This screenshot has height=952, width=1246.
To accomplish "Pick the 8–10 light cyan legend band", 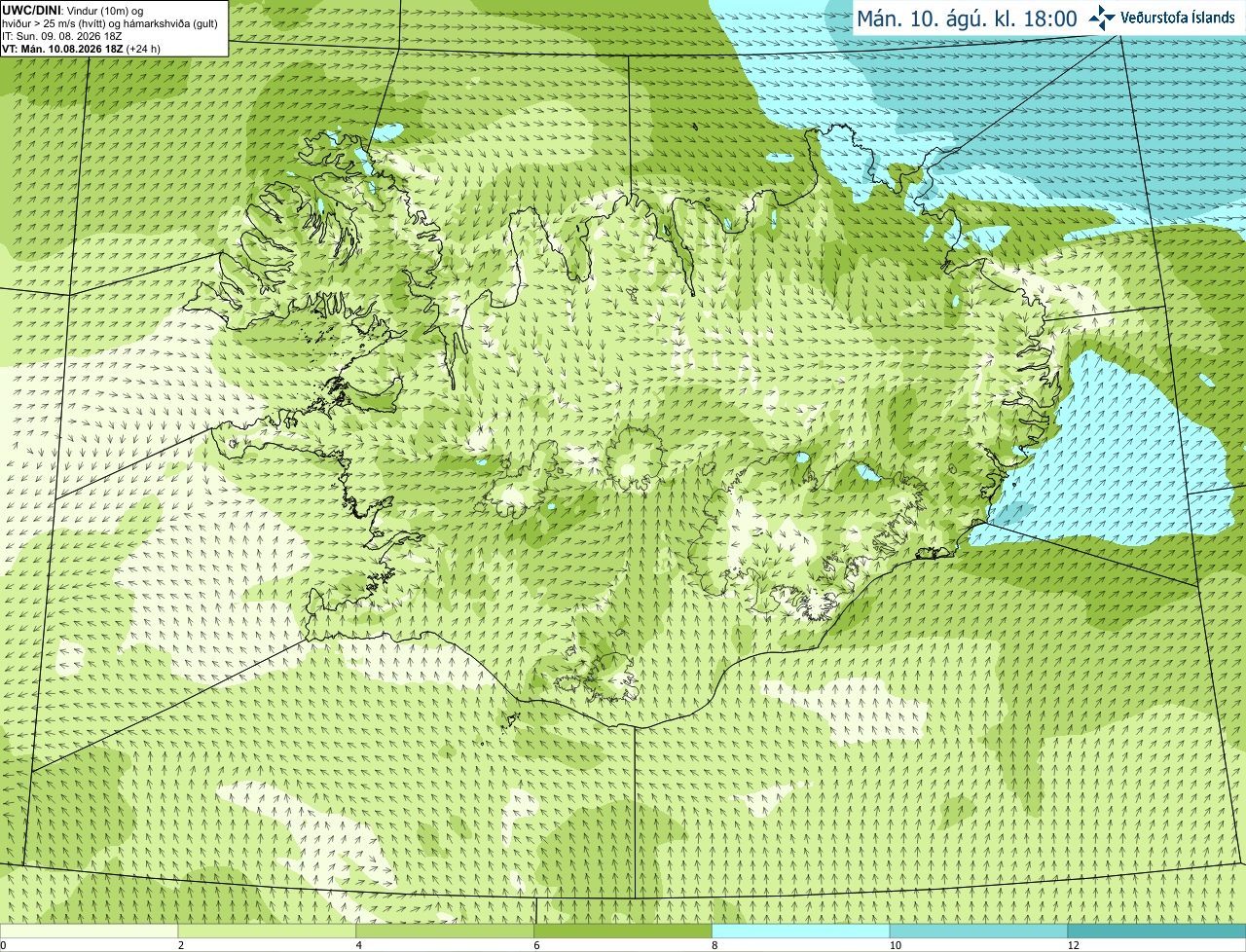I will [801, 932].
